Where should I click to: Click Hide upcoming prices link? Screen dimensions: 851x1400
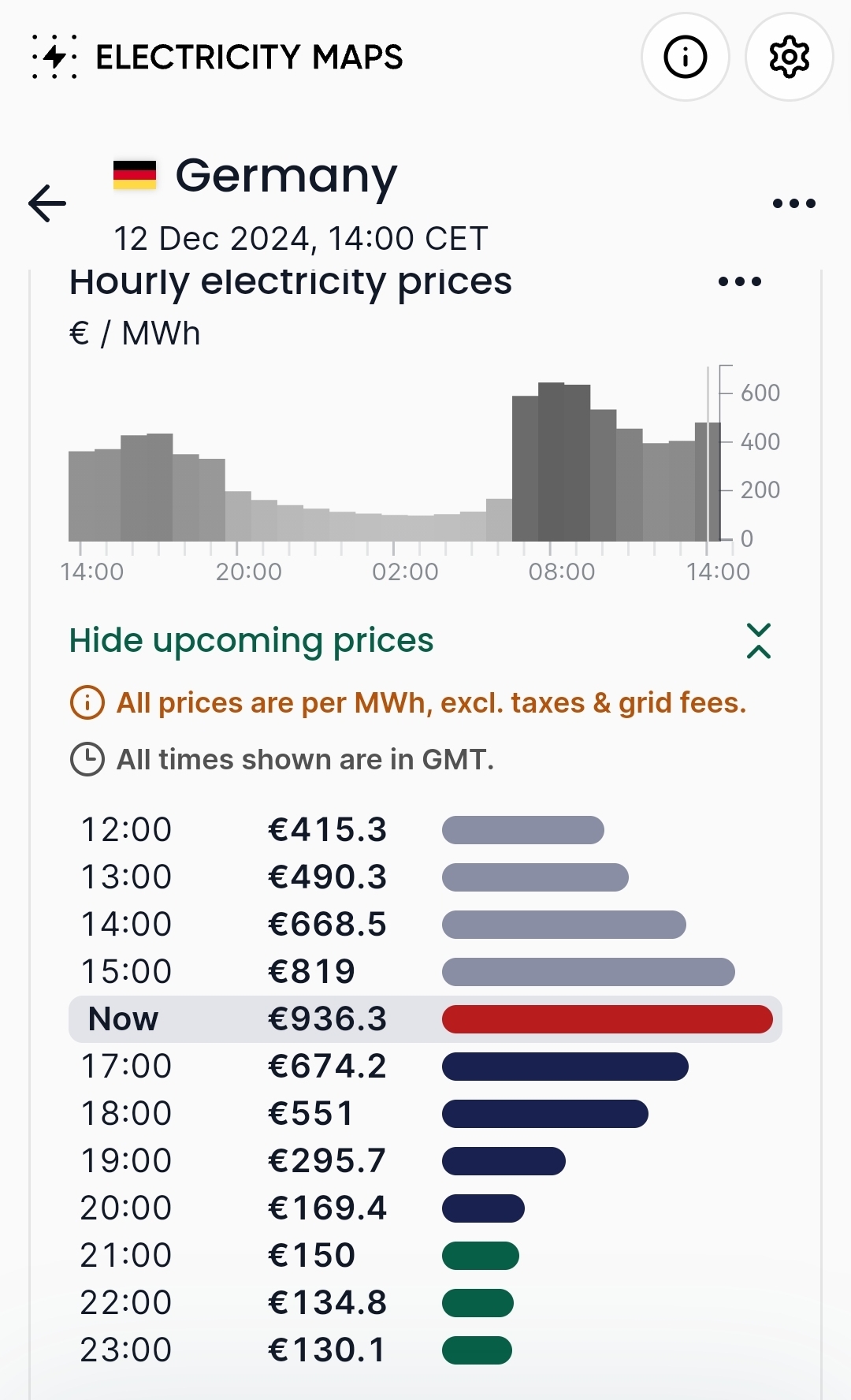(x=251, y=641)
